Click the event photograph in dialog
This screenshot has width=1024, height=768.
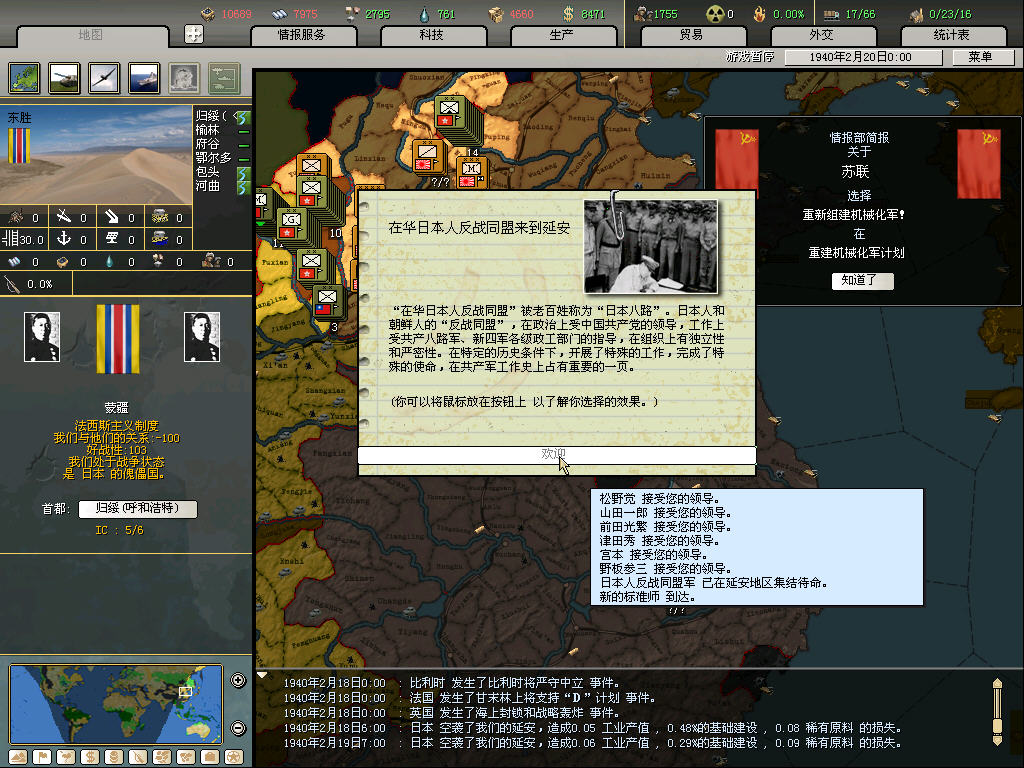[x=651, y=246]
